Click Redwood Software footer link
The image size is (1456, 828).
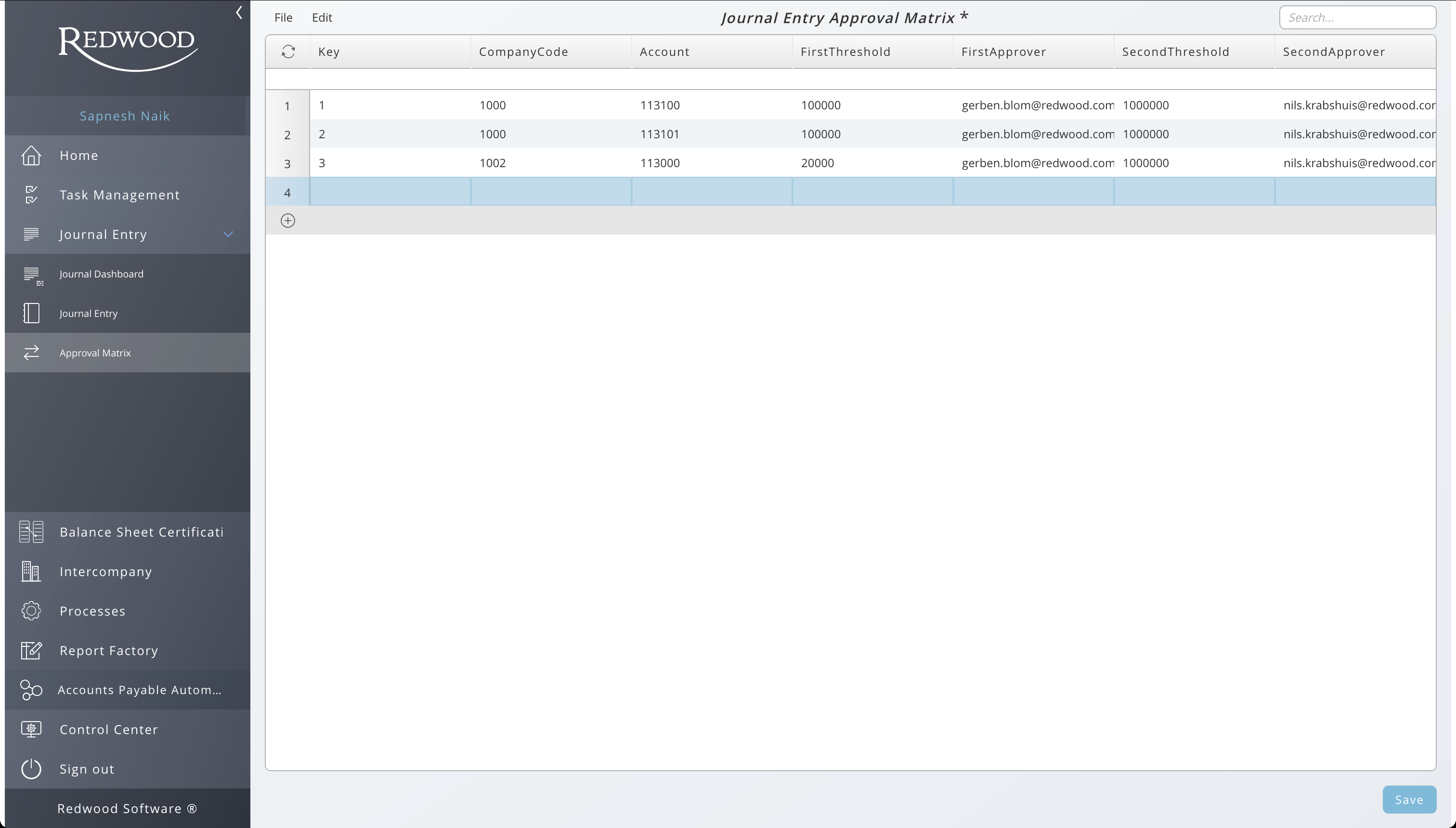click(127, 808)
